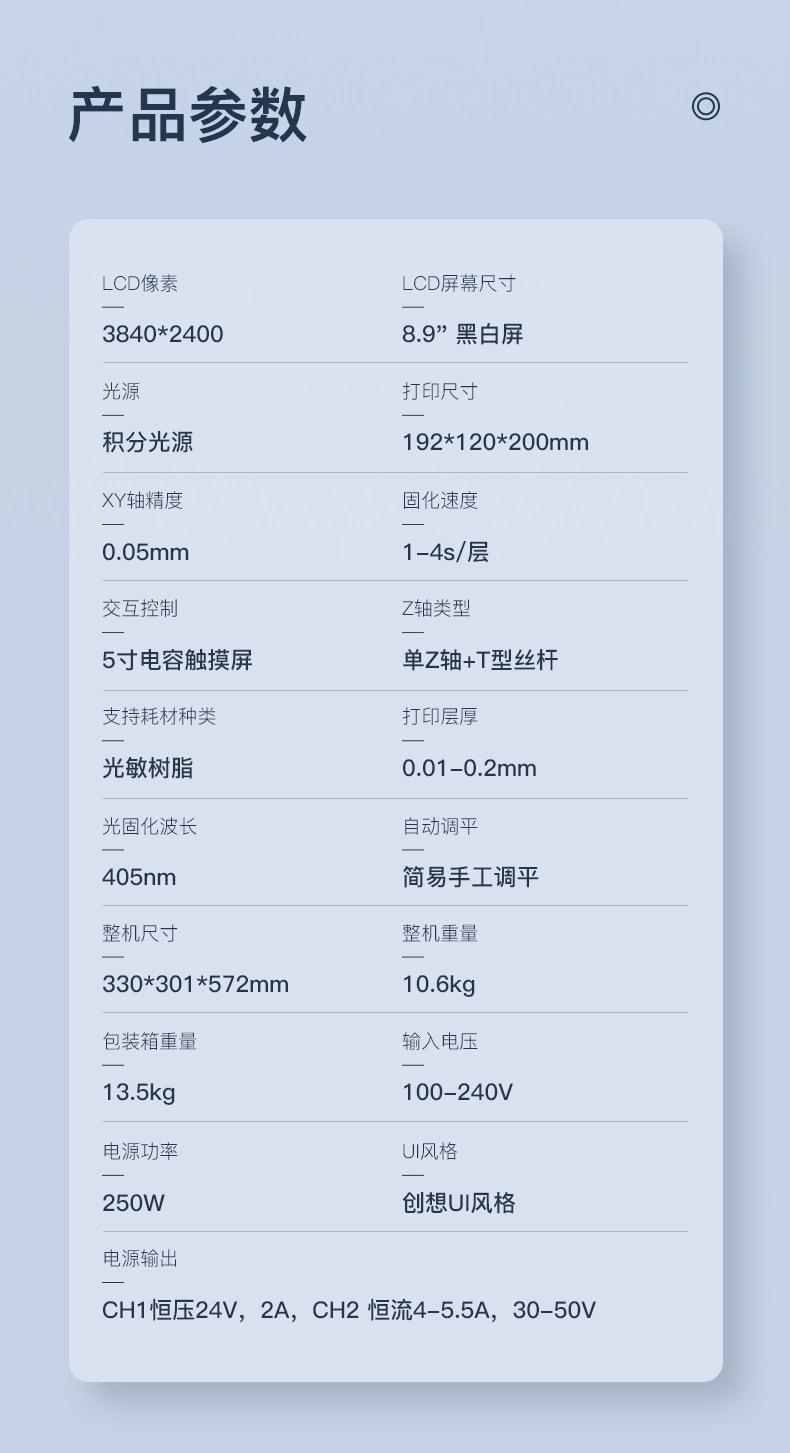Screen dimensions: 790x1453
Task: Select the 405nm wavelength value
Action: [x=139, y=877]
